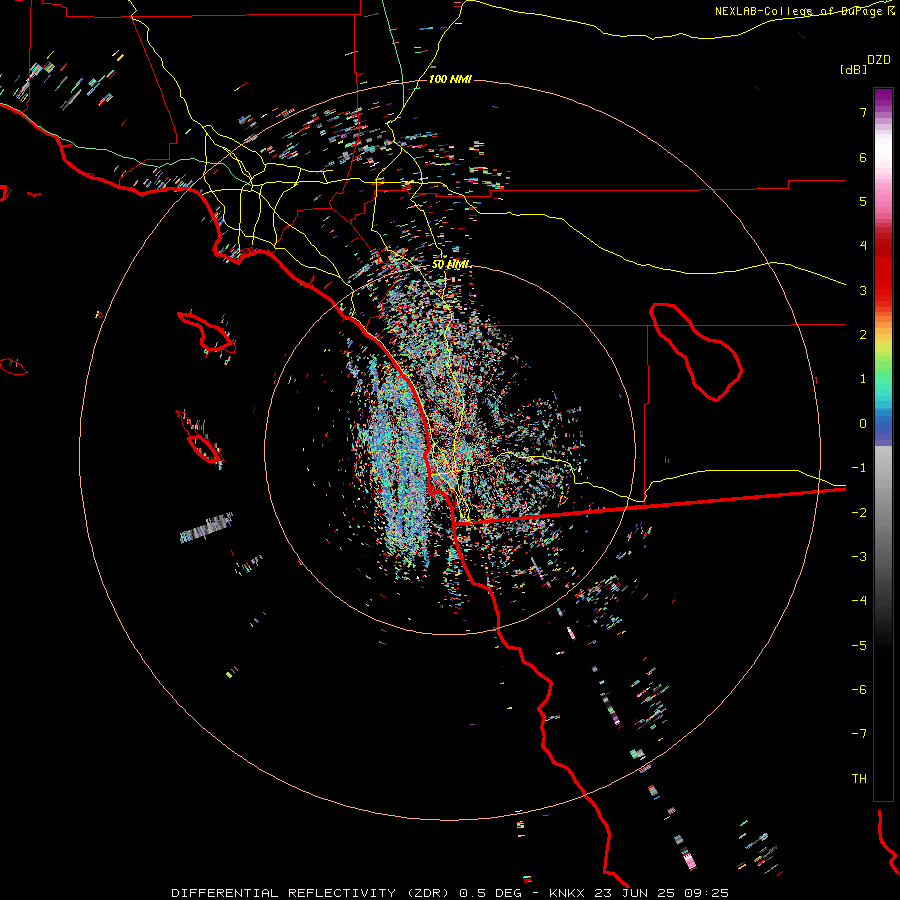Viewport: 900px width, 900px height.
Task: Click the 'TH' label on the colorbar
Action: pos(859,779)
